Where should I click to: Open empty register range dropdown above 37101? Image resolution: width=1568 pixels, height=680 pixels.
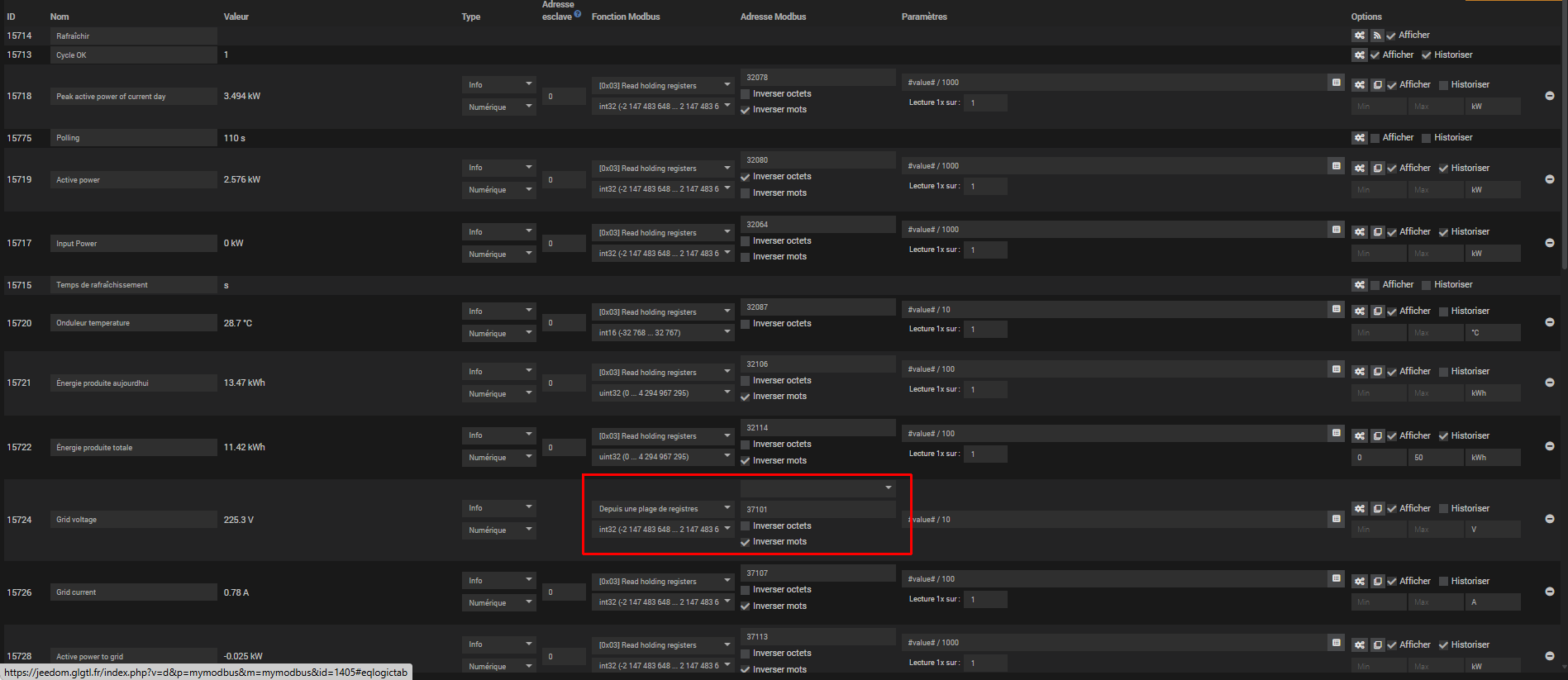pos(818,488)
